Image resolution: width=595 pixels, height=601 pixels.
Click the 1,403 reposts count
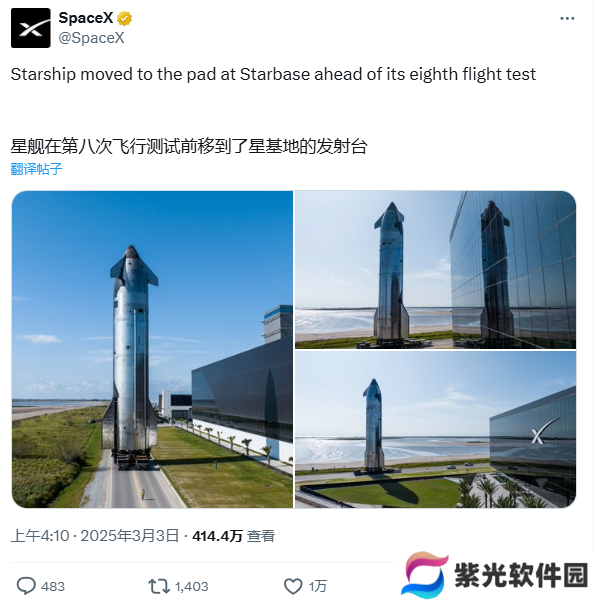click(x=192, y=586)
